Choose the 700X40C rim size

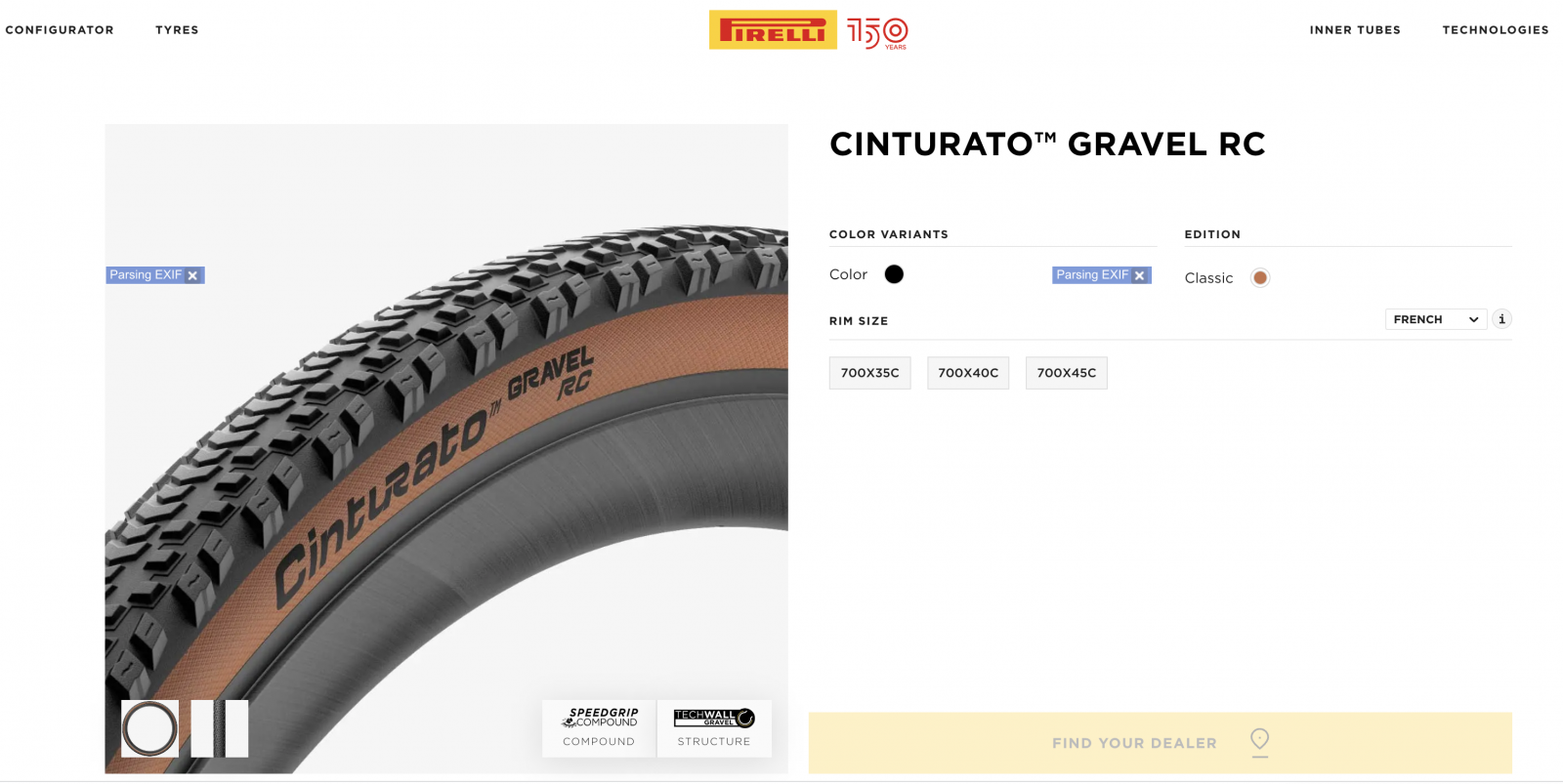tap(968, 373)
